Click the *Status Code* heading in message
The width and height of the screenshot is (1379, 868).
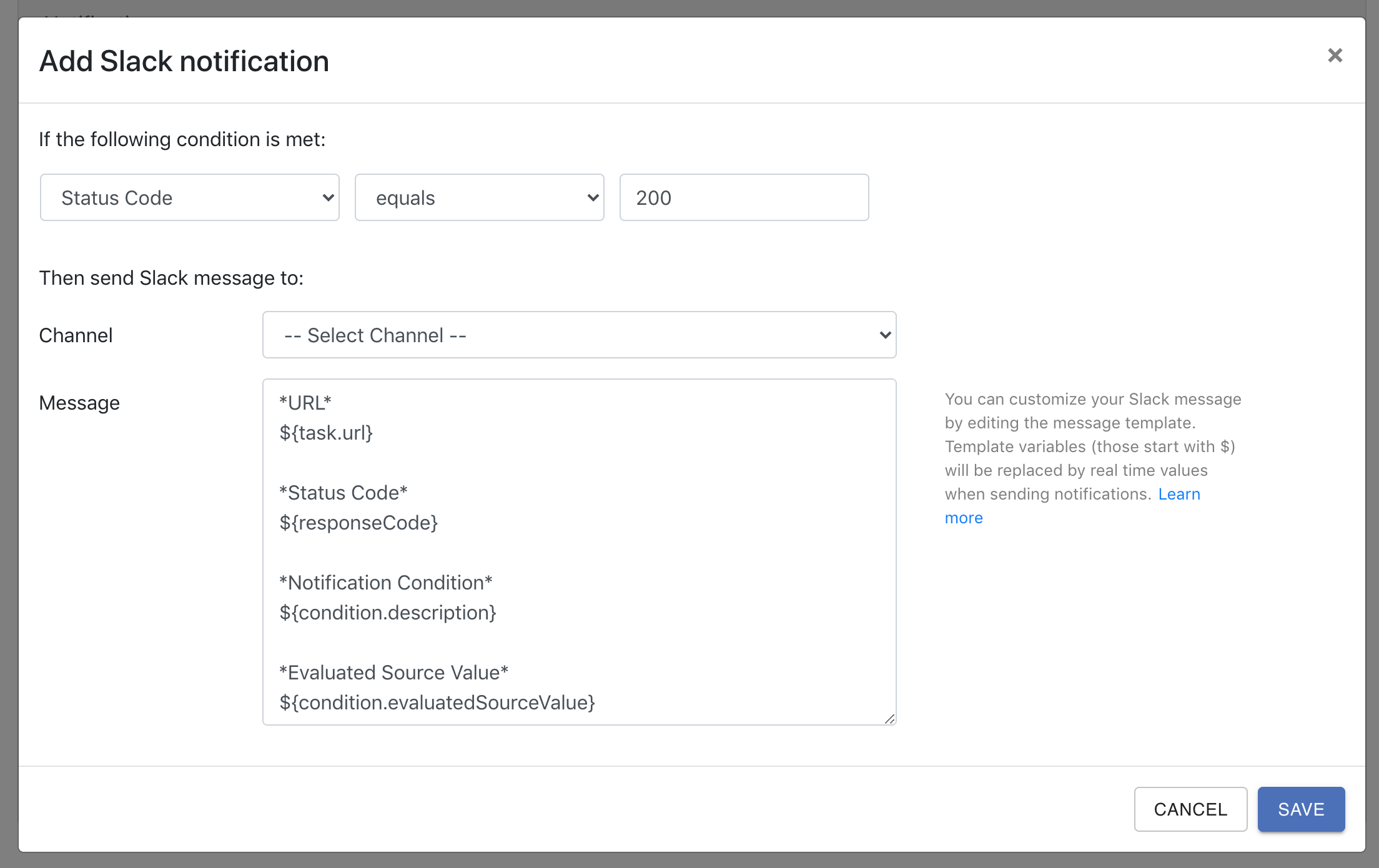coord(343,493)
